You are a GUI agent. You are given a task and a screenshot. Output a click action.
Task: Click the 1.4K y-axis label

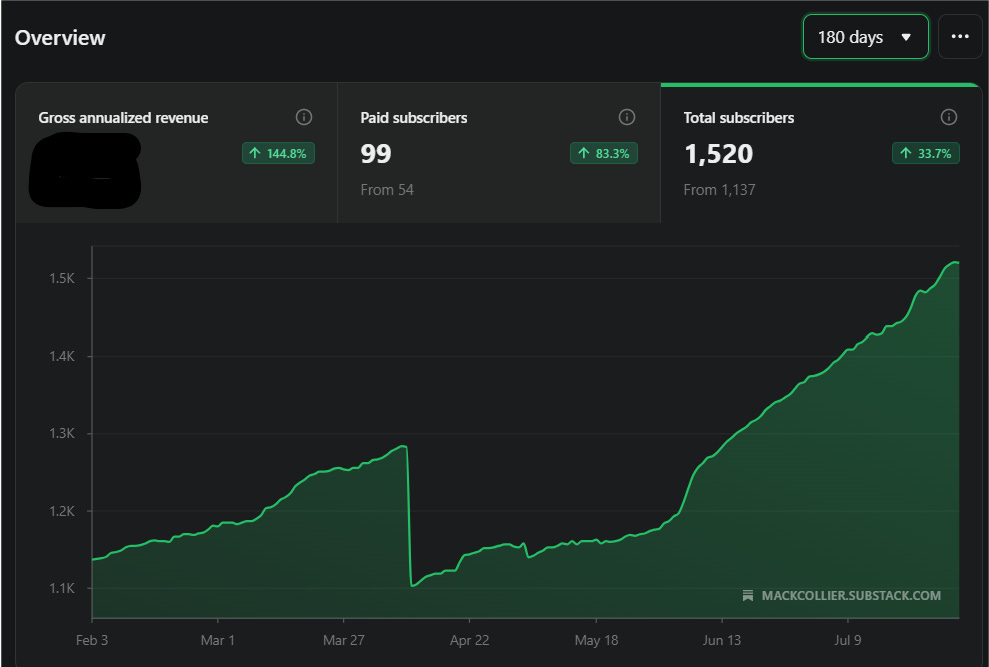click(x=62, y=357)
